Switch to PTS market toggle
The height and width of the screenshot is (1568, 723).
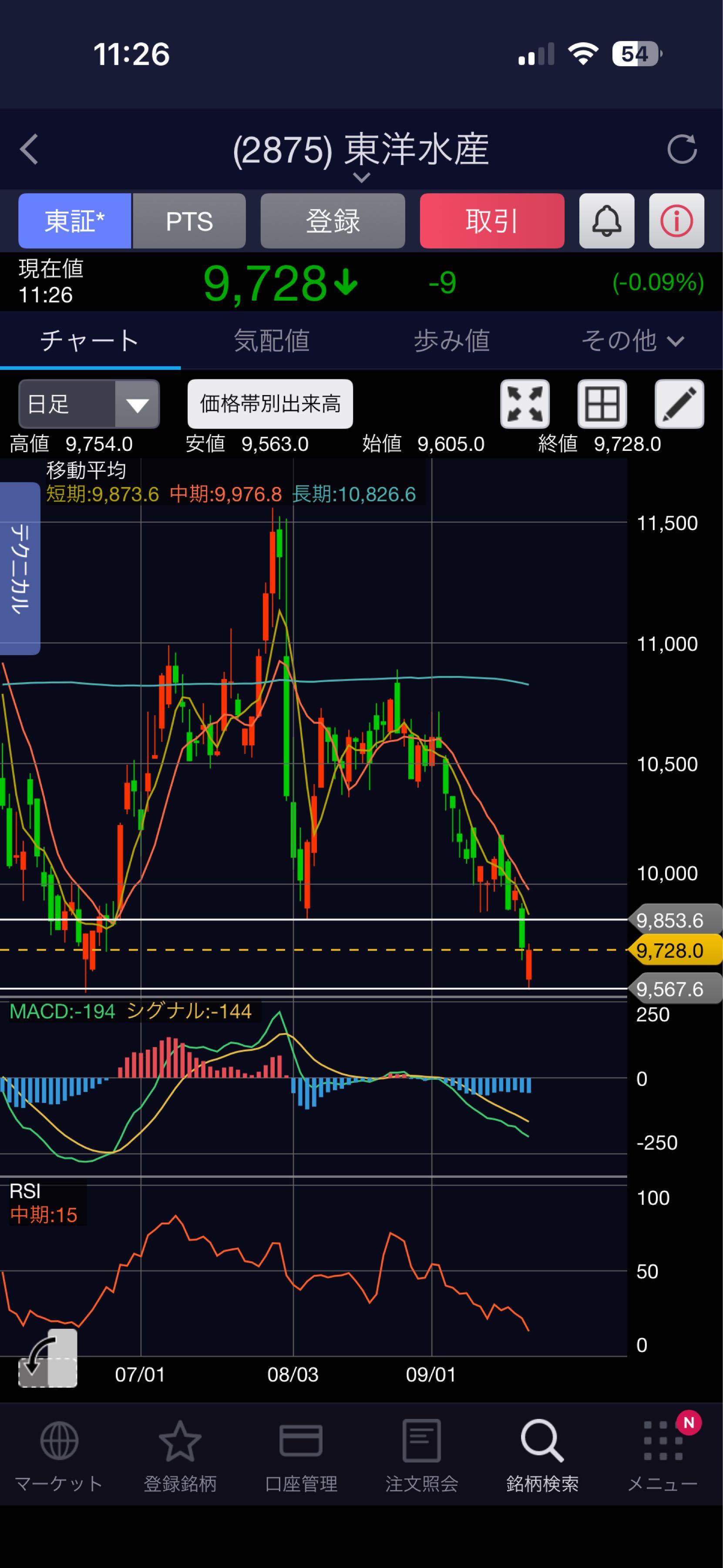pyautogui.click(x=189, y=221)
